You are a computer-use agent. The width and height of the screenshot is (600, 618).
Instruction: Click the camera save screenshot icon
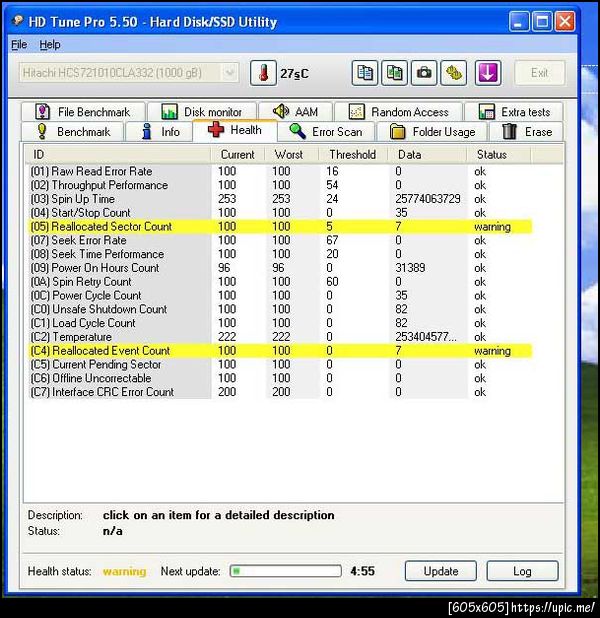click(424, 73)
